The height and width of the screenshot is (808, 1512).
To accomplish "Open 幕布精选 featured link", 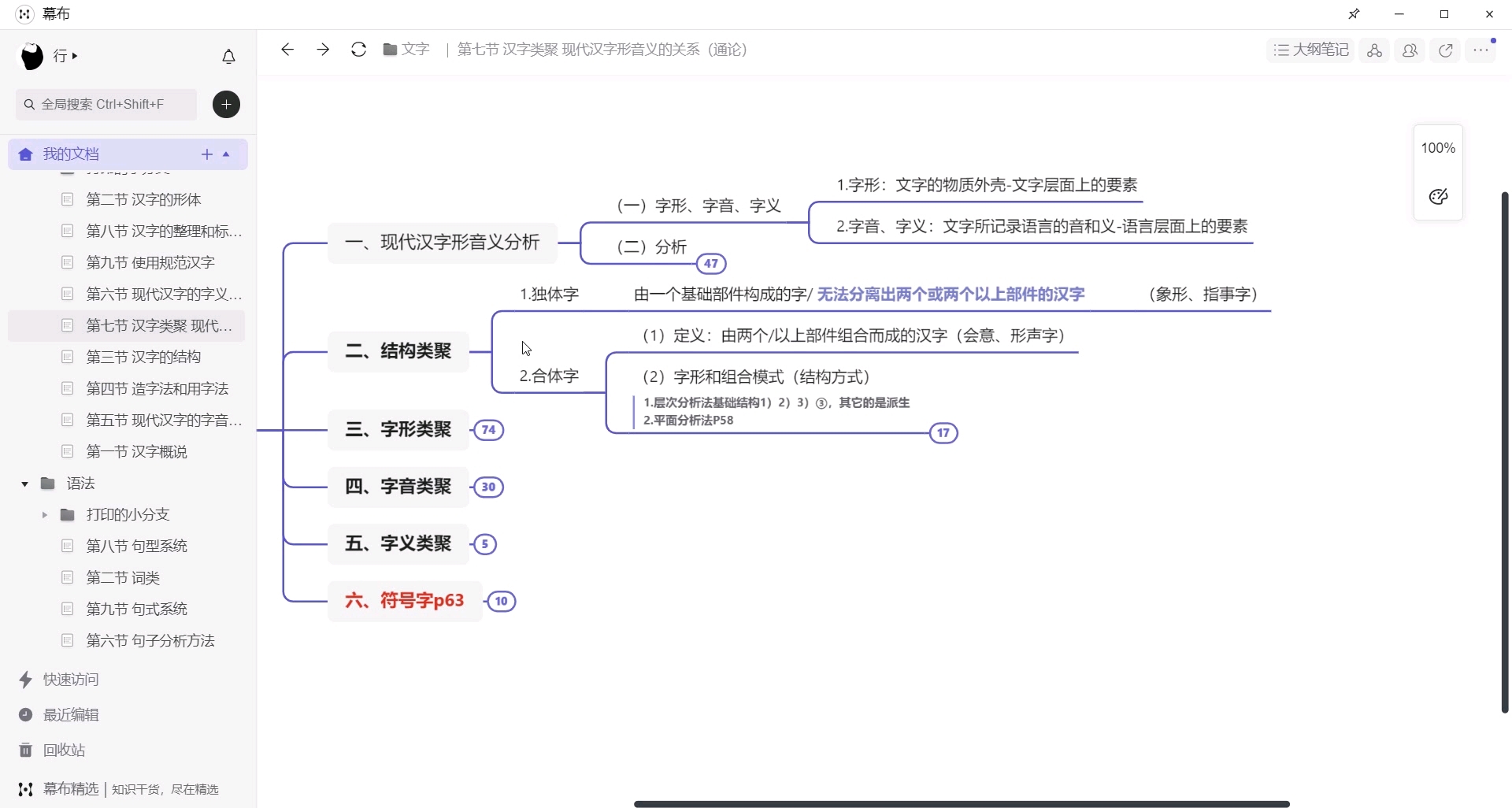I will [118, 789].
